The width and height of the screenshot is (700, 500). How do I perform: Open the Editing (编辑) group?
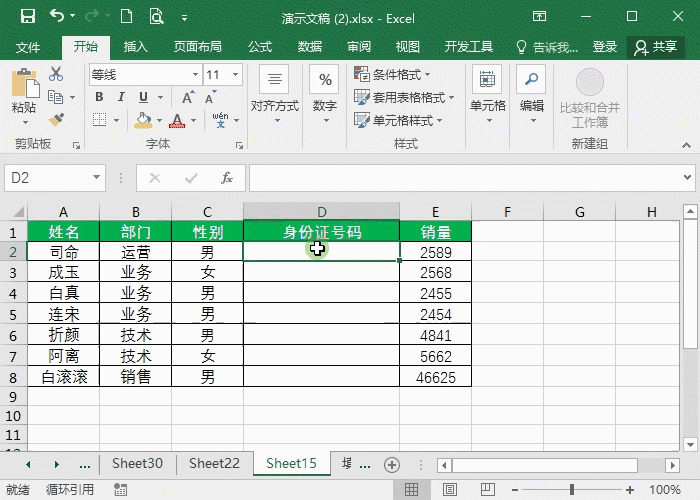(x=532, y=96)
